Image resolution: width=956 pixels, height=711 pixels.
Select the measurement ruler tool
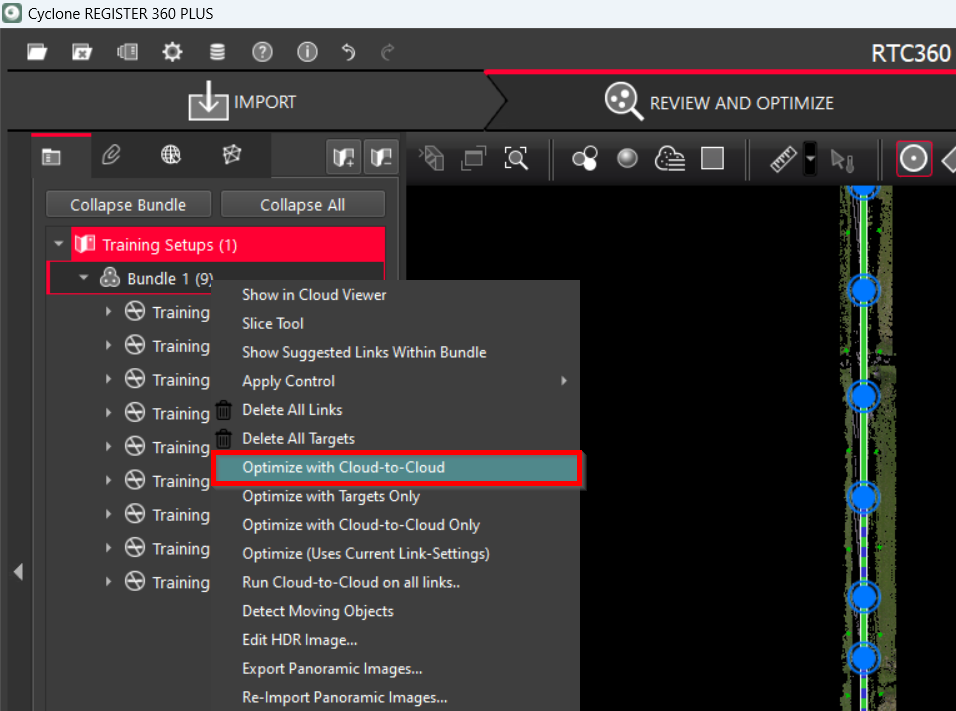tap(783, 158)
